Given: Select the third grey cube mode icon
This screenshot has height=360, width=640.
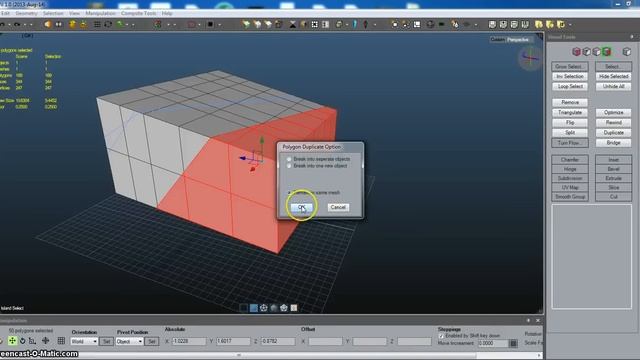Looking at the screenshot, I should pyautogui.click(x=596, y=51).
